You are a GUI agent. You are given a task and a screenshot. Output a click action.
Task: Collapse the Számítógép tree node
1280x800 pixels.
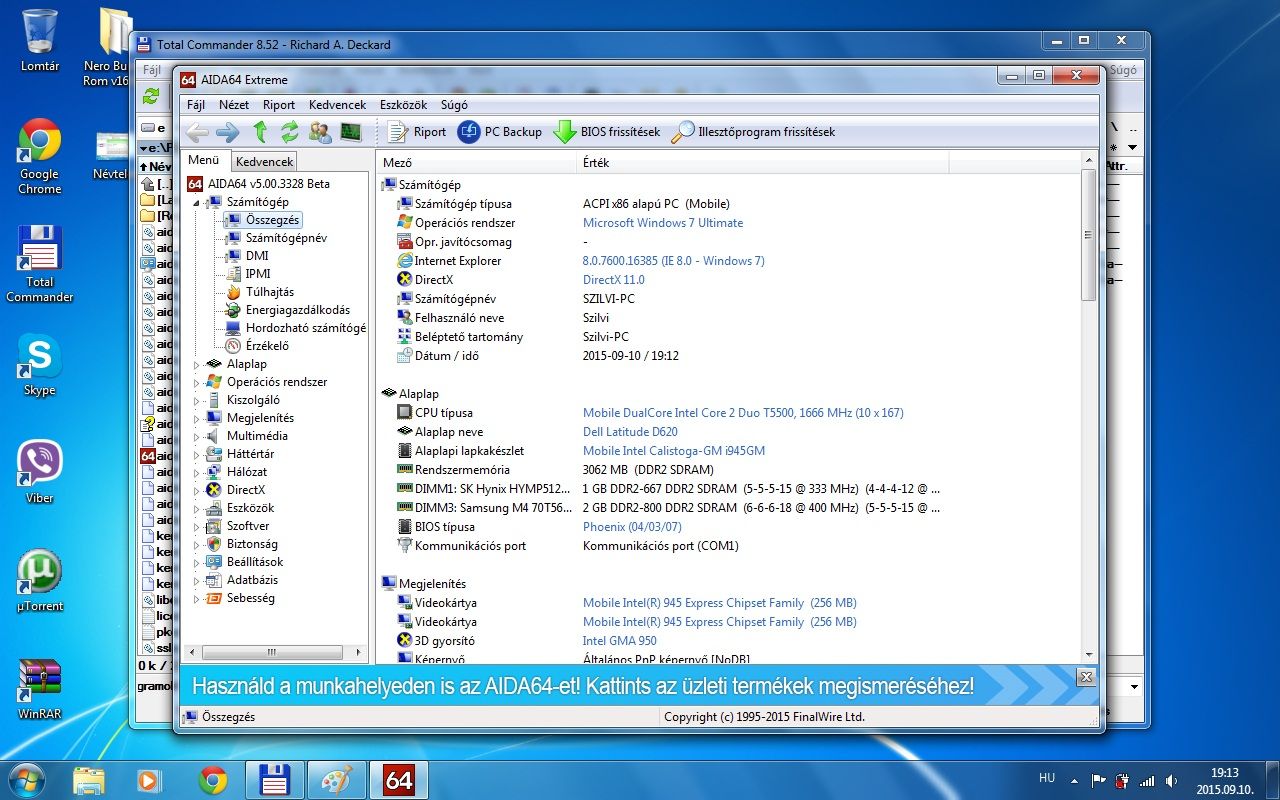(x=197, y=202)
